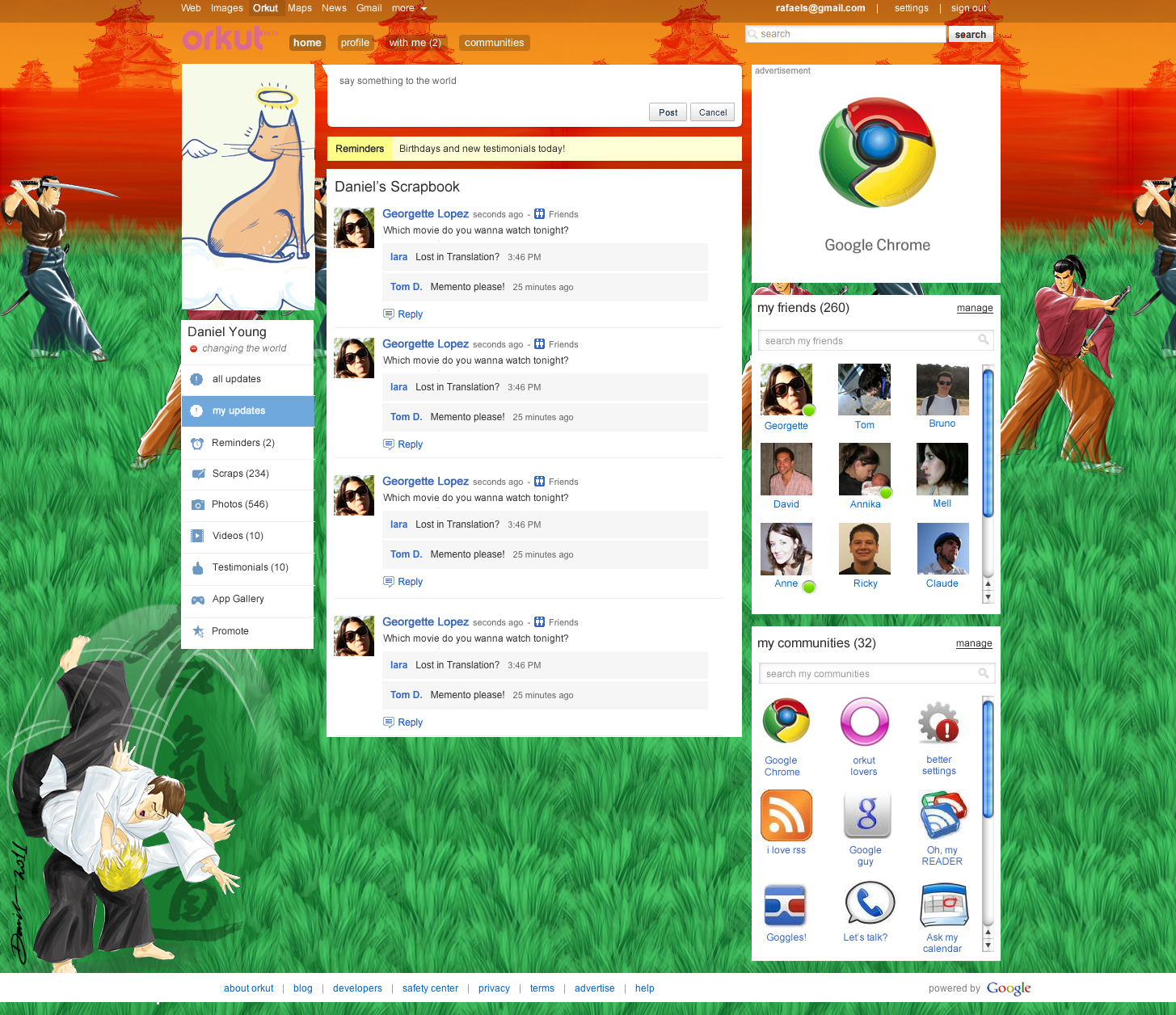Click the Reminders alarm clock icon

pos(197,443)
